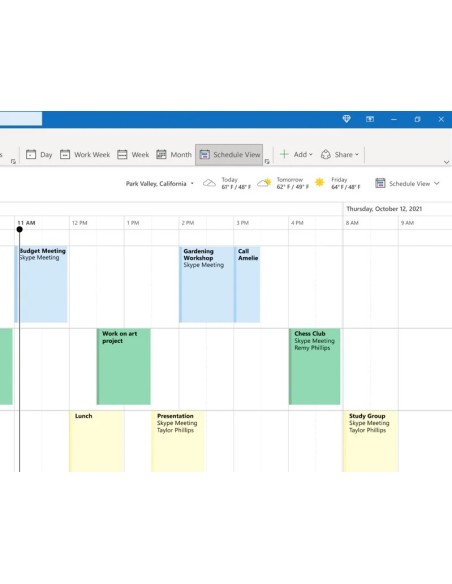Viewport: 452px width, 584px height.
Task: Open the Call Amelie event
Action: tap(248, 284)
